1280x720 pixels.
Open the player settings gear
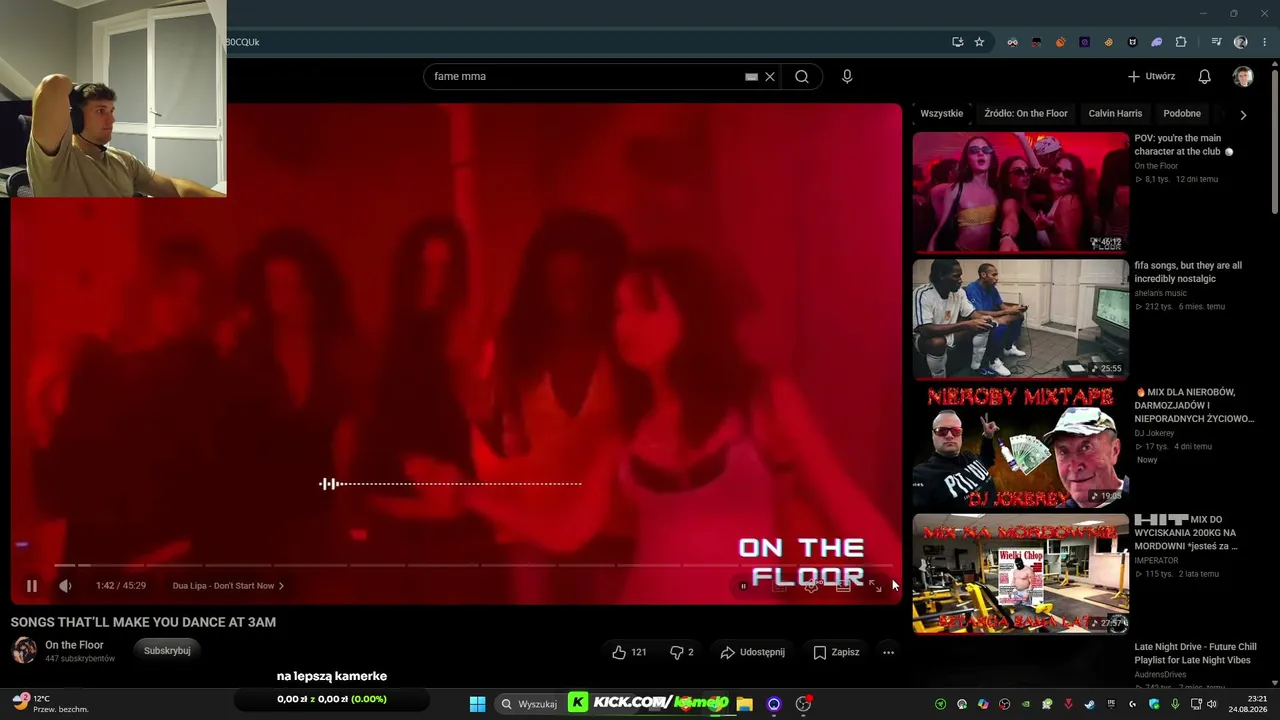click(811, 586)
